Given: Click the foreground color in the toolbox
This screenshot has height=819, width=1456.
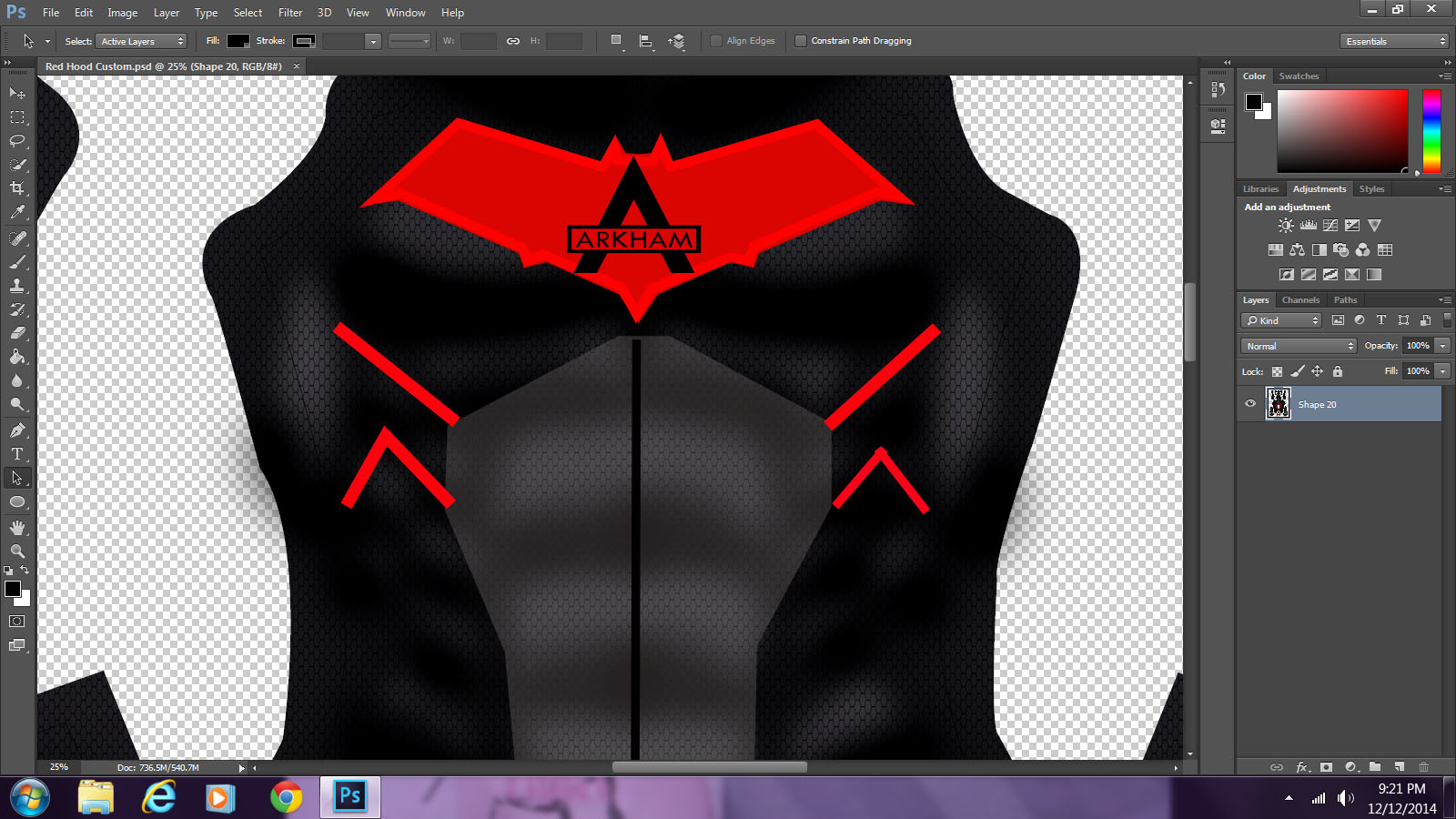Looking at the screenshot, I should pyautogui.click(x=13, y=589).
